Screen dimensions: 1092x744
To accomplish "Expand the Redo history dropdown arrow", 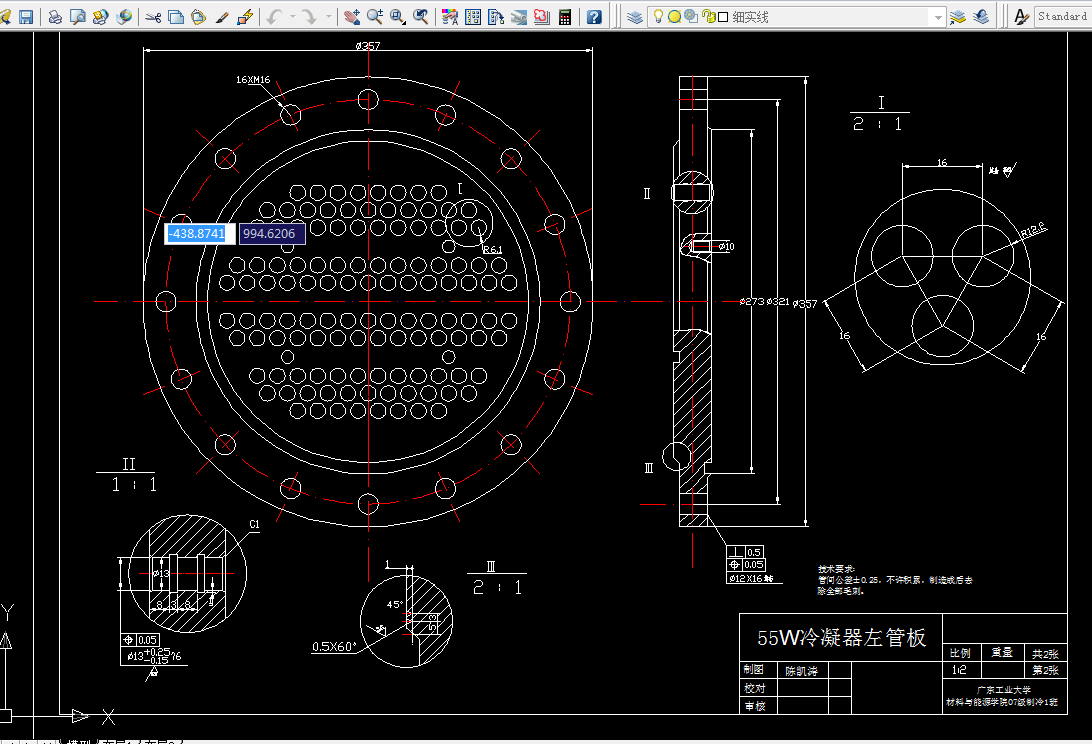I will point(329,17).
